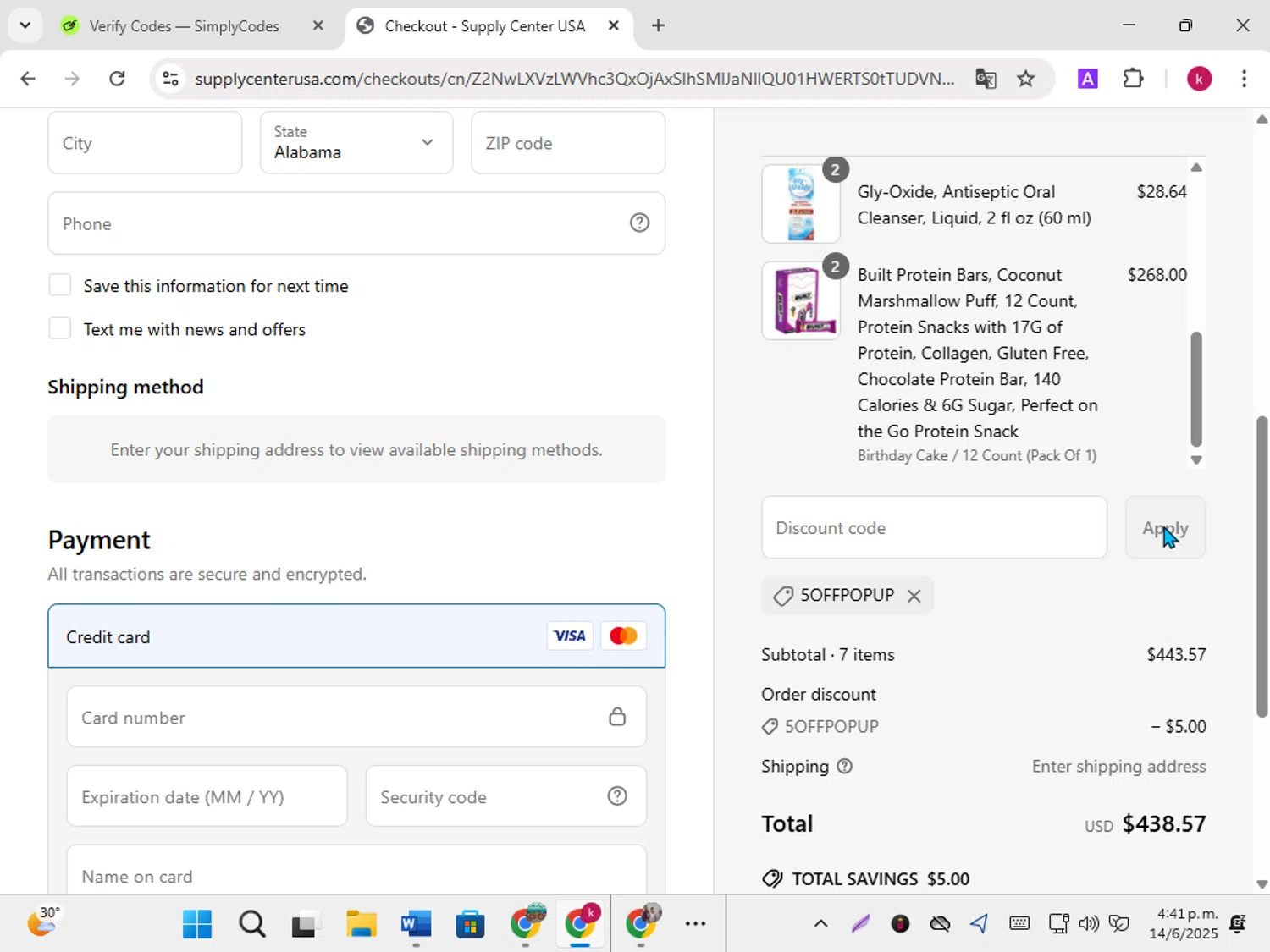Show hidden system tray icons
The width and height of the screenshot is (1270, 952).
point(820,924)
